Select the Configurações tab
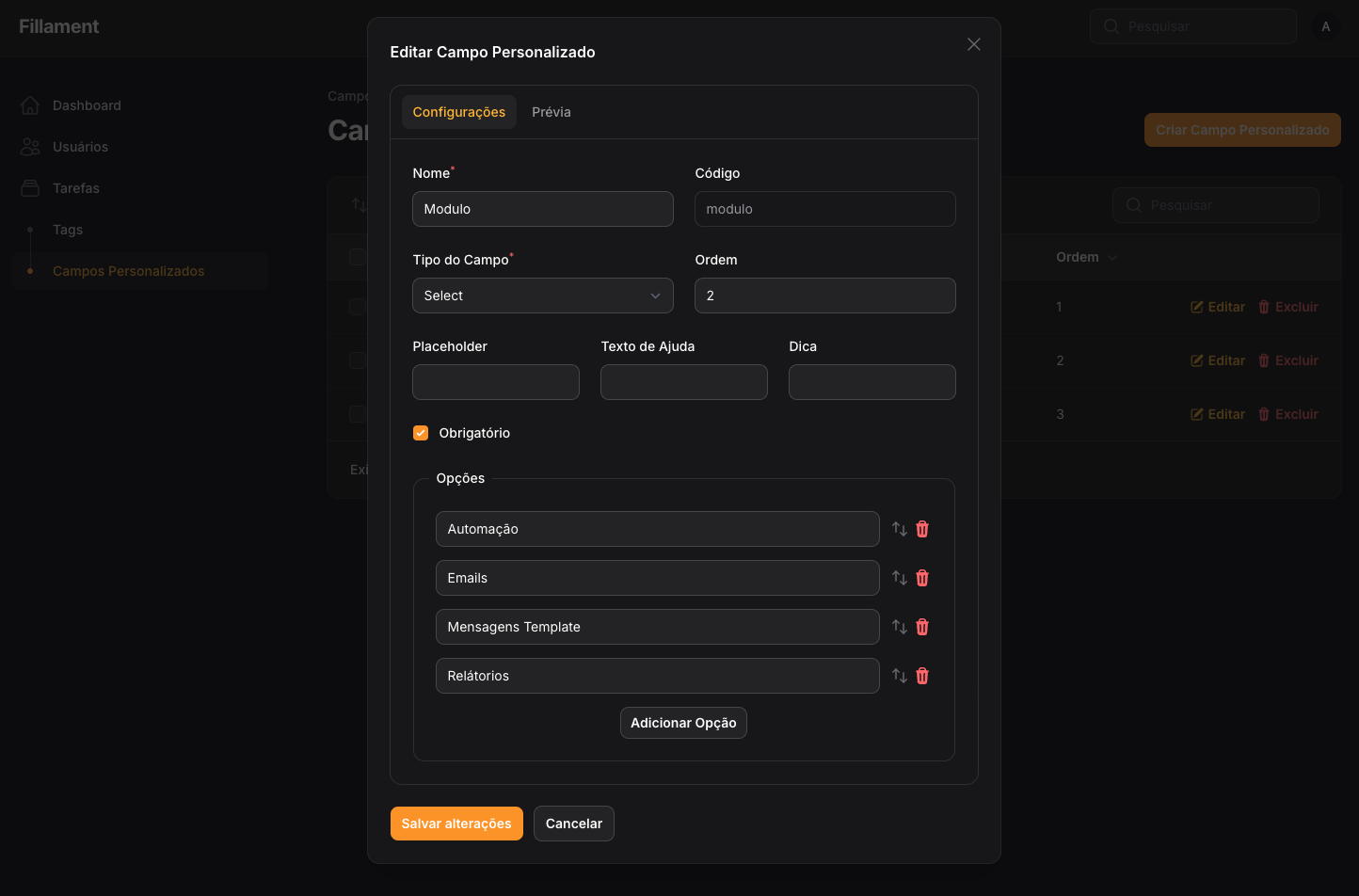 [459, 112]
